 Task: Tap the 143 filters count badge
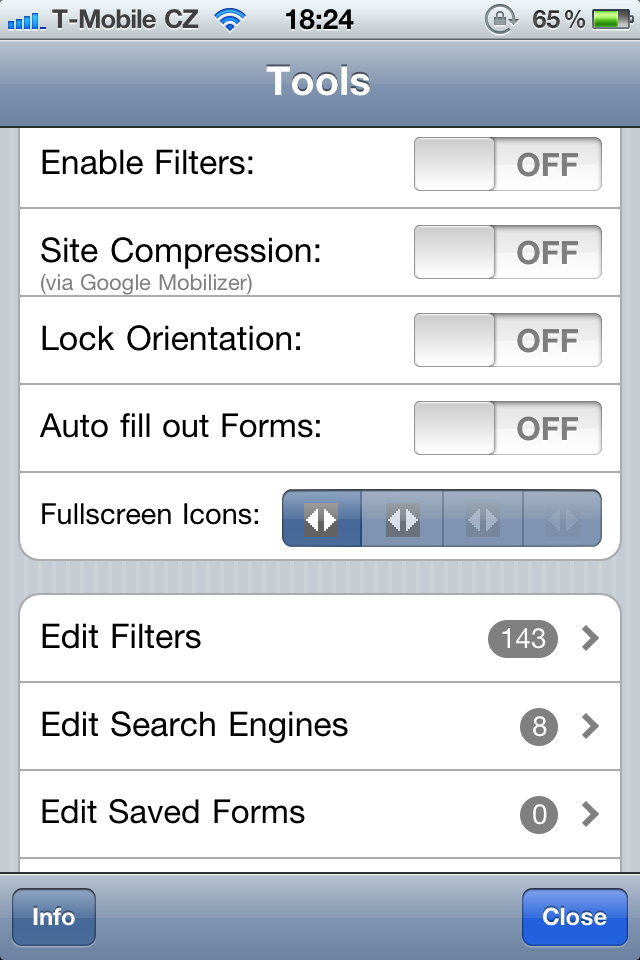pos(523,638)
